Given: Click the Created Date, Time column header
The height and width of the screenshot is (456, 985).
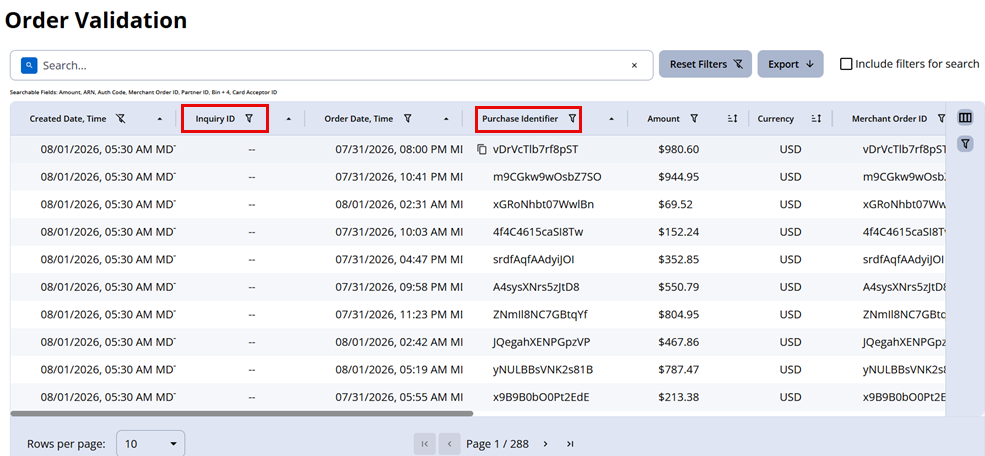Looking at the screenshot, I should pyautogui.click(x=68, y=119).
